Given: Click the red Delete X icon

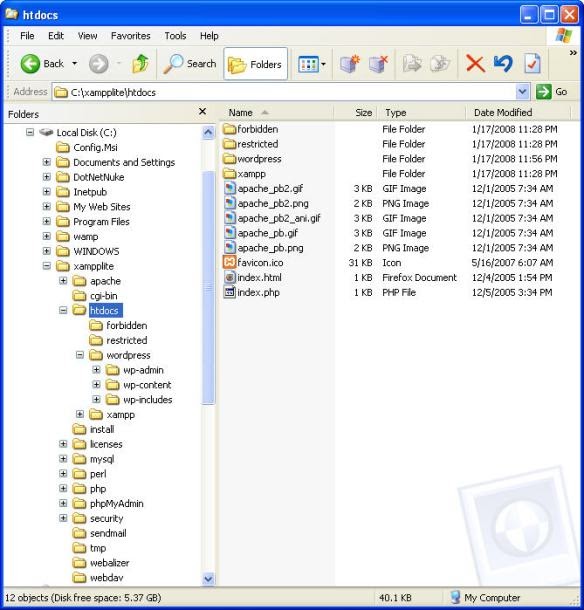Looking at the screenshot, I should point(475,64).
